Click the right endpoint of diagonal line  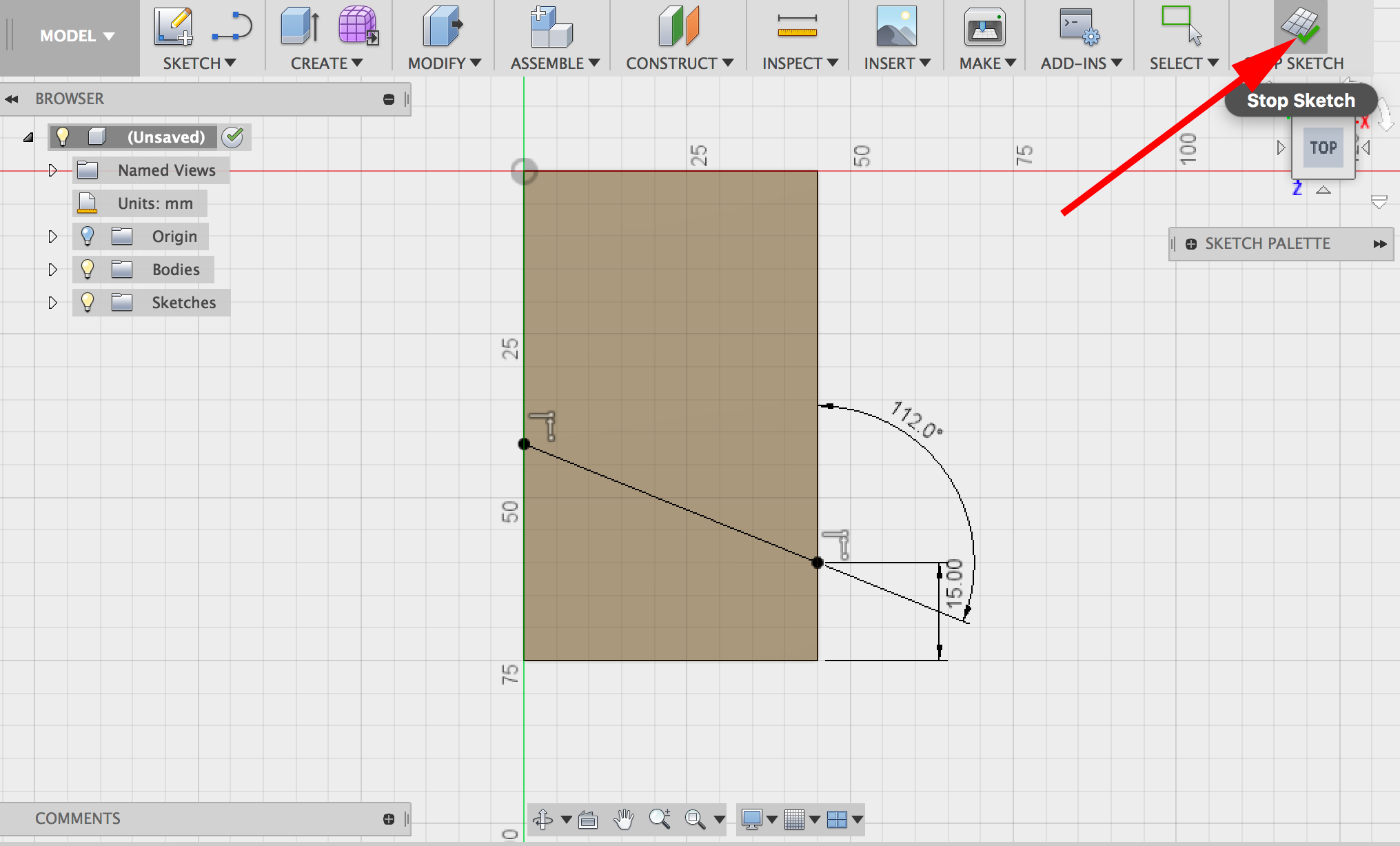818,563
